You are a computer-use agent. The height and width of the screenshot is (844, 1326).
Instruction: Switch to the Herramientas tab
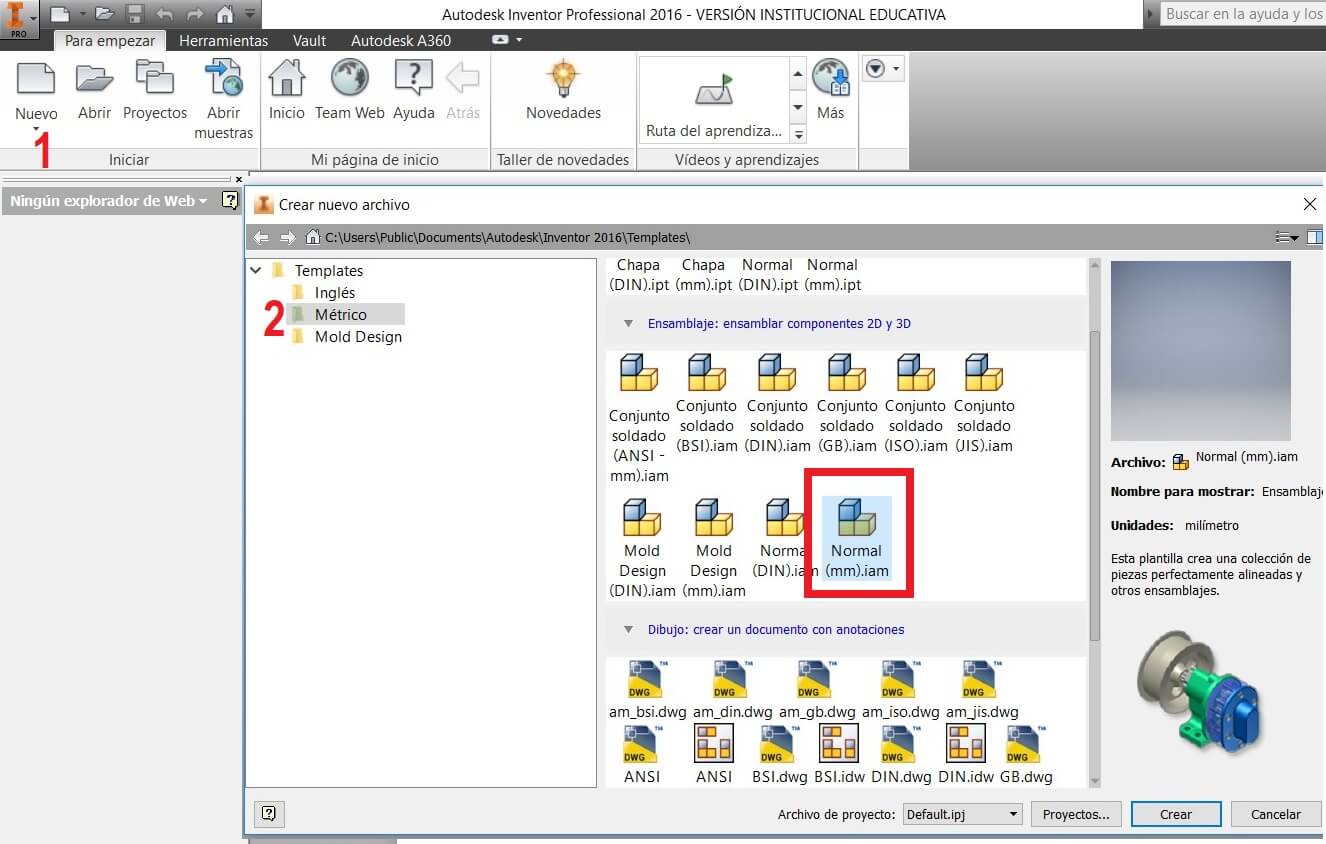pyautogui.click(x=224, y=41)
